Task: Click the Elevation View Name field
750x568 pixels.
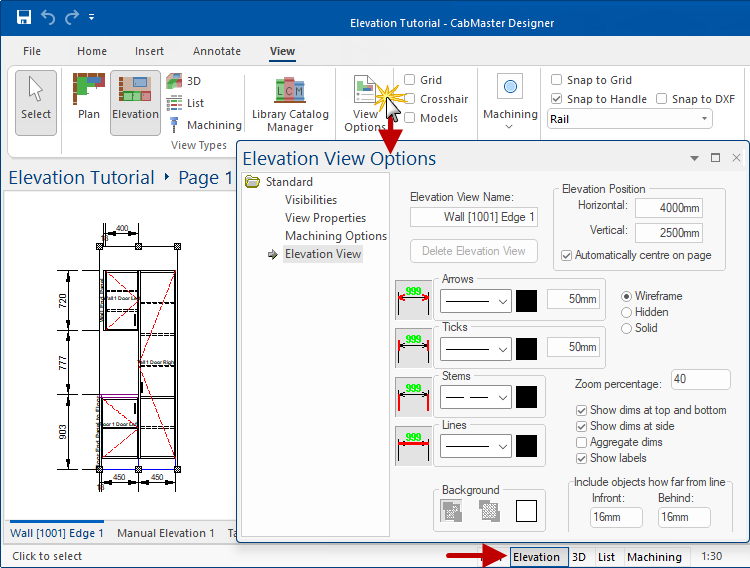Action: pos(474,217)
